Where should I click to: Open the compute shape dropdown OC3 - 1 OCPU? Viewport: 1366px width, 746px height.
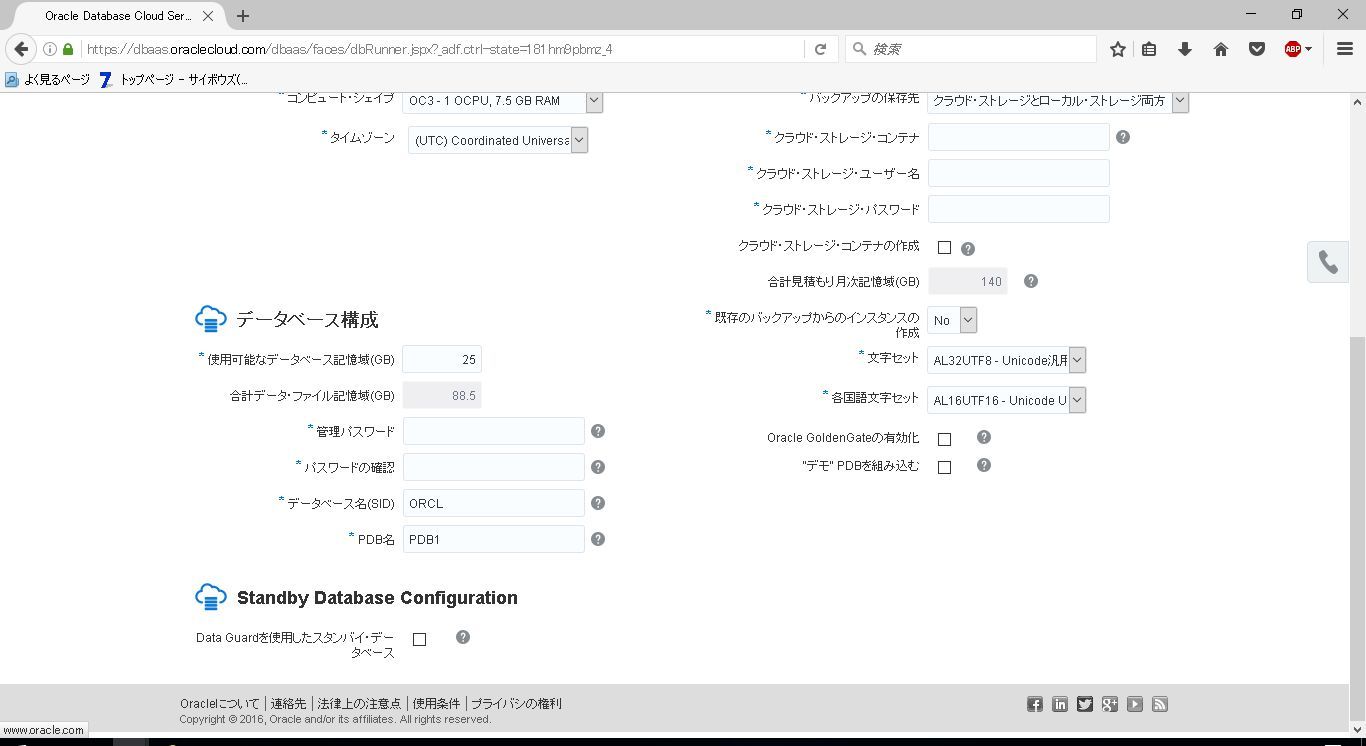point(503,100)
